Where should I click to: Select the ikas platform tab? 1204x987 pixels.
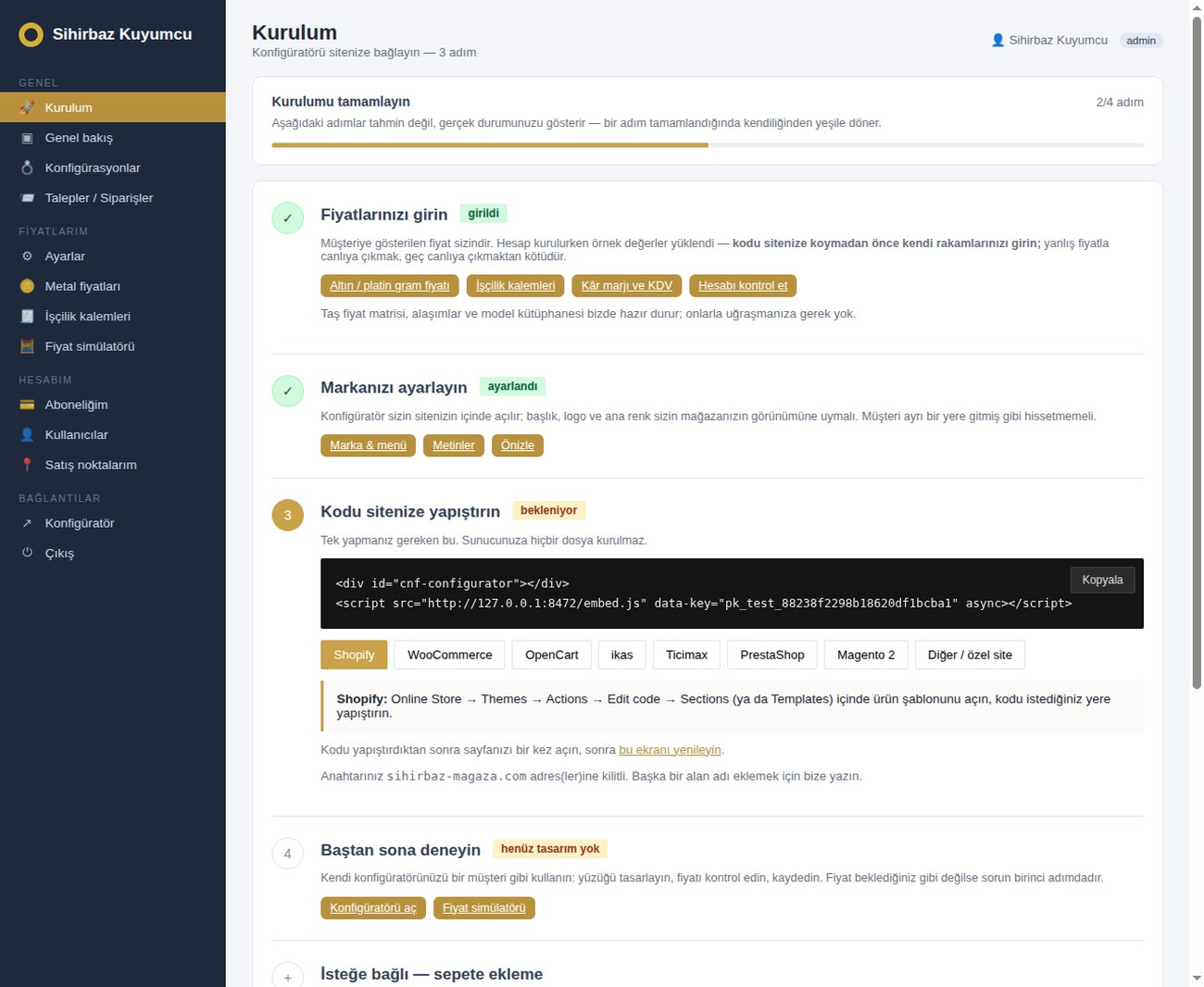pos(622,655)
